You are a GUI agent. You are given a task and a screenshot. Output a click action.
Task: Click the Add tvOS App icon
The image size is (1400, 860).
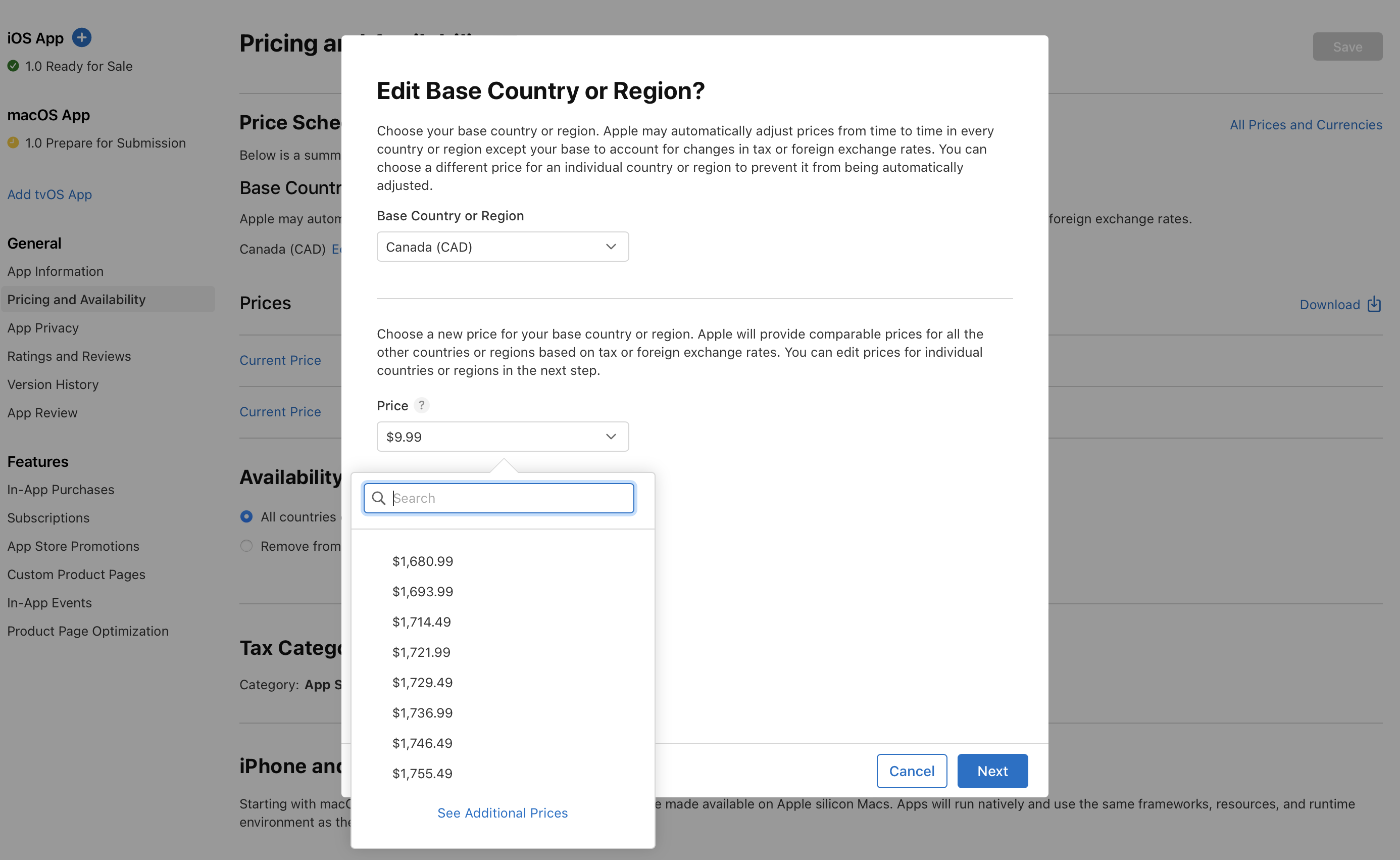coord(49,193)
